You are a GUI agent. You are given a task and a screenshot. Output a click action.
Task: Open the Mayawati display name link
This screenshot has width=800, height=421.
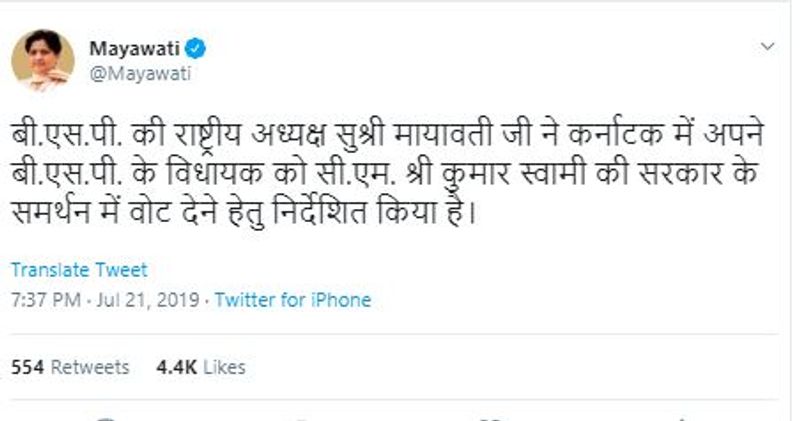click(133, 47)
